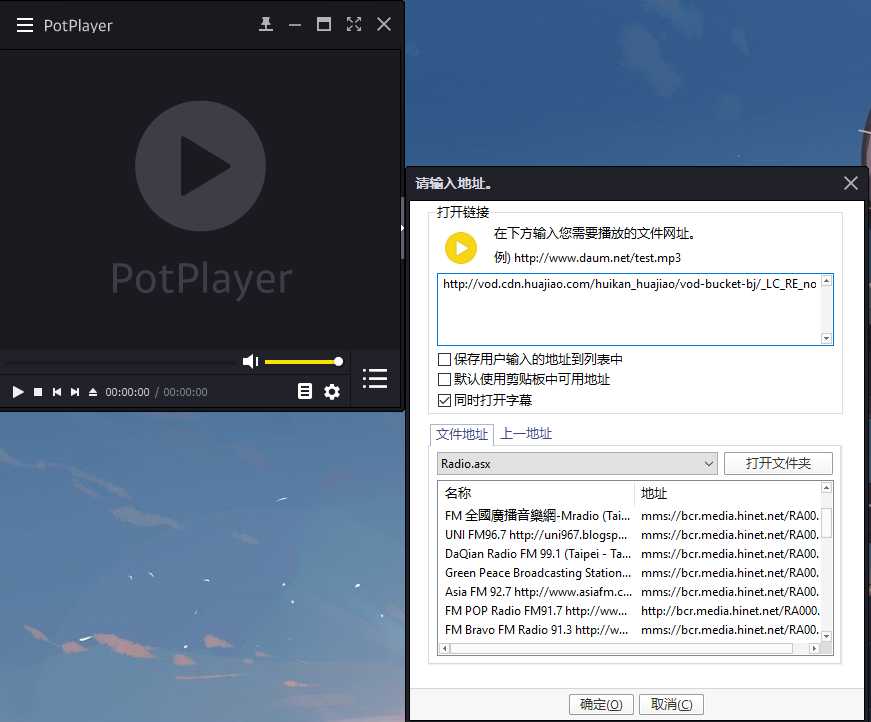The image size is (871, 722).
Task: Confirm with the 确定(O) button
Action: (x=601, y=704)
